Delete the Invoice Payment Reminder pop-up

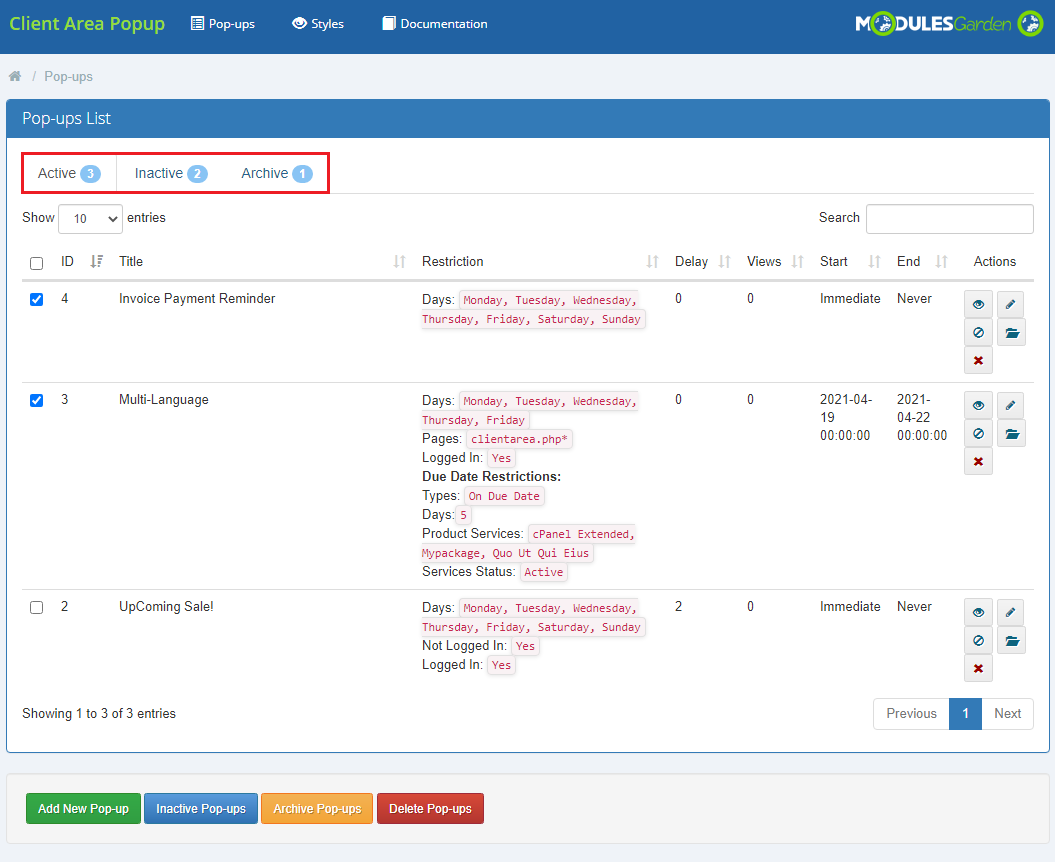(x=978, y=360)
